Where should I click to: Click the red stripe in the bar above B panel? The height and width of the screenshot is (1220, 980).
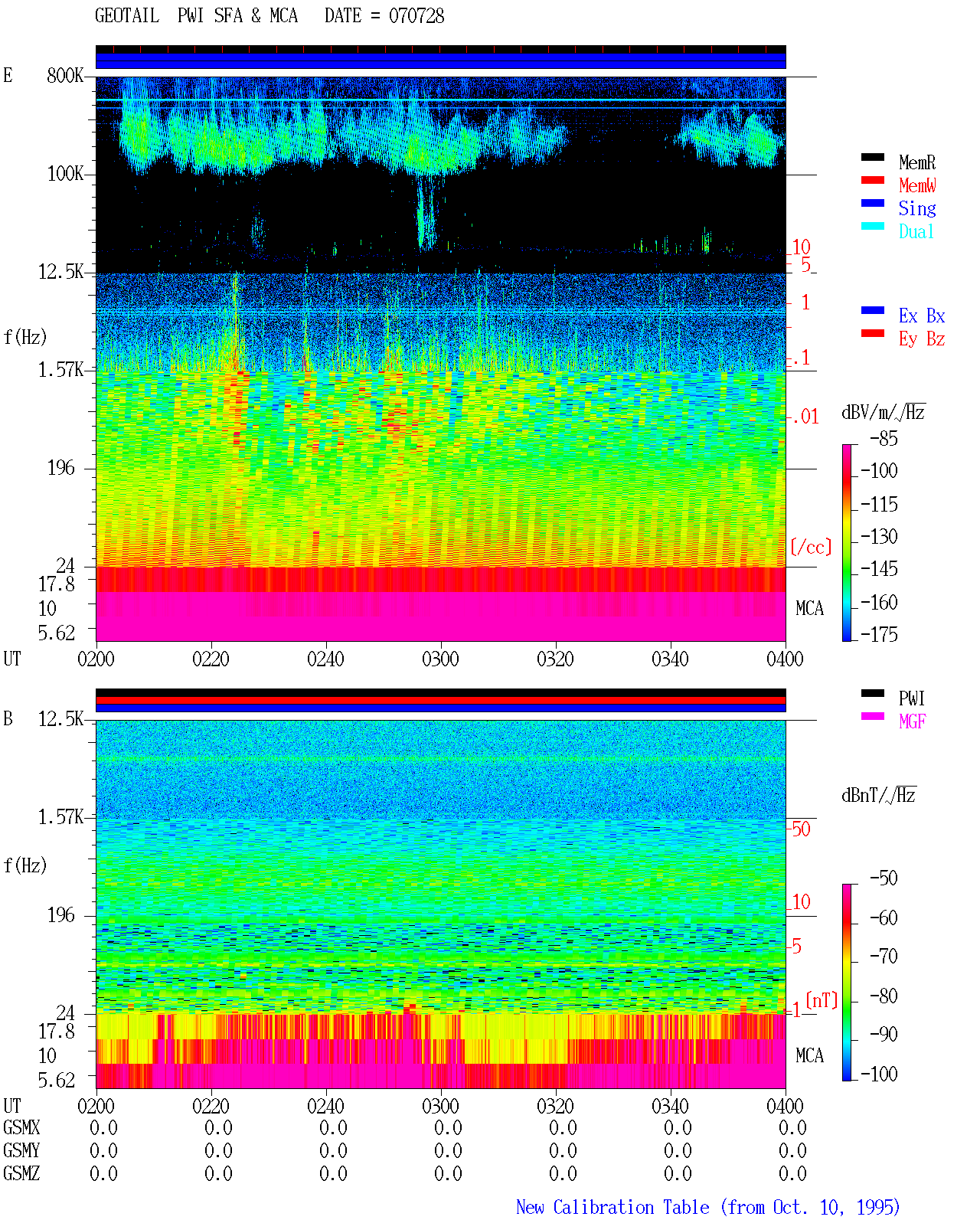pyautogui.click(x=441, y=700)
